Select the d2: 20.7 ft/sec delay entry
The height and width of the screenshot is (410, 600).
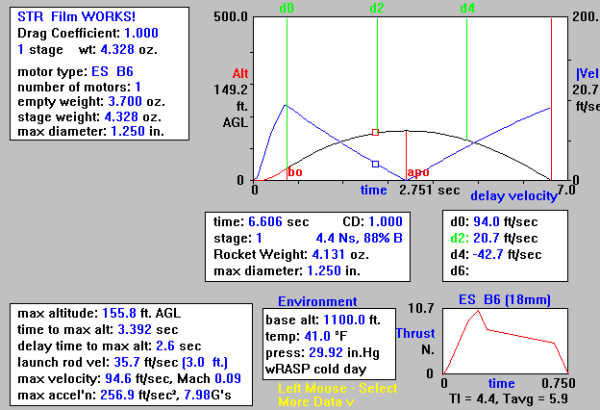497,236
